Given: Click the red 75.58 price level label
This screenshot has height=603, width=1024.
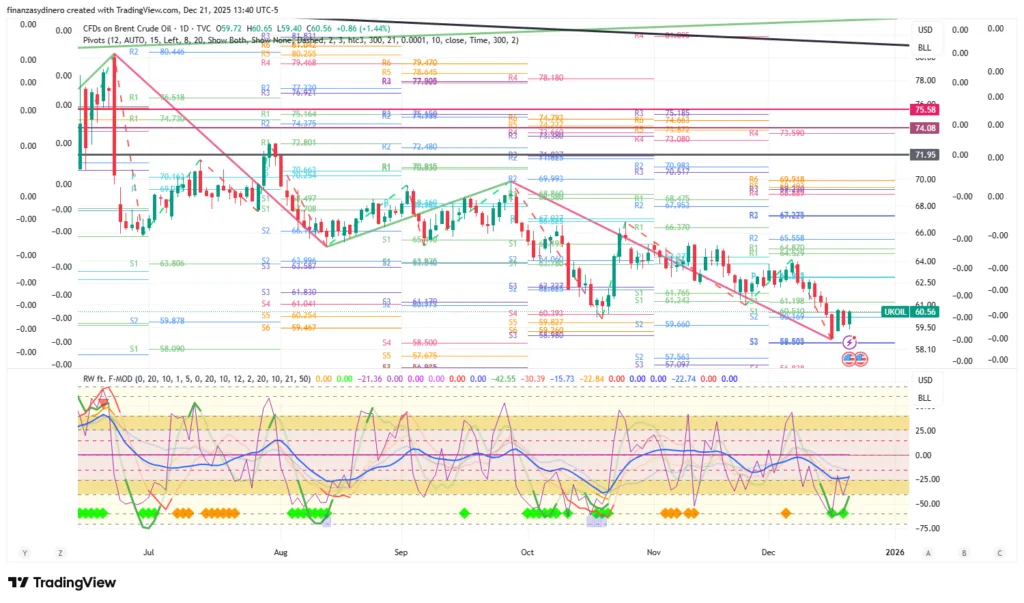Looking at the screenshot, I should pos(923,109).
